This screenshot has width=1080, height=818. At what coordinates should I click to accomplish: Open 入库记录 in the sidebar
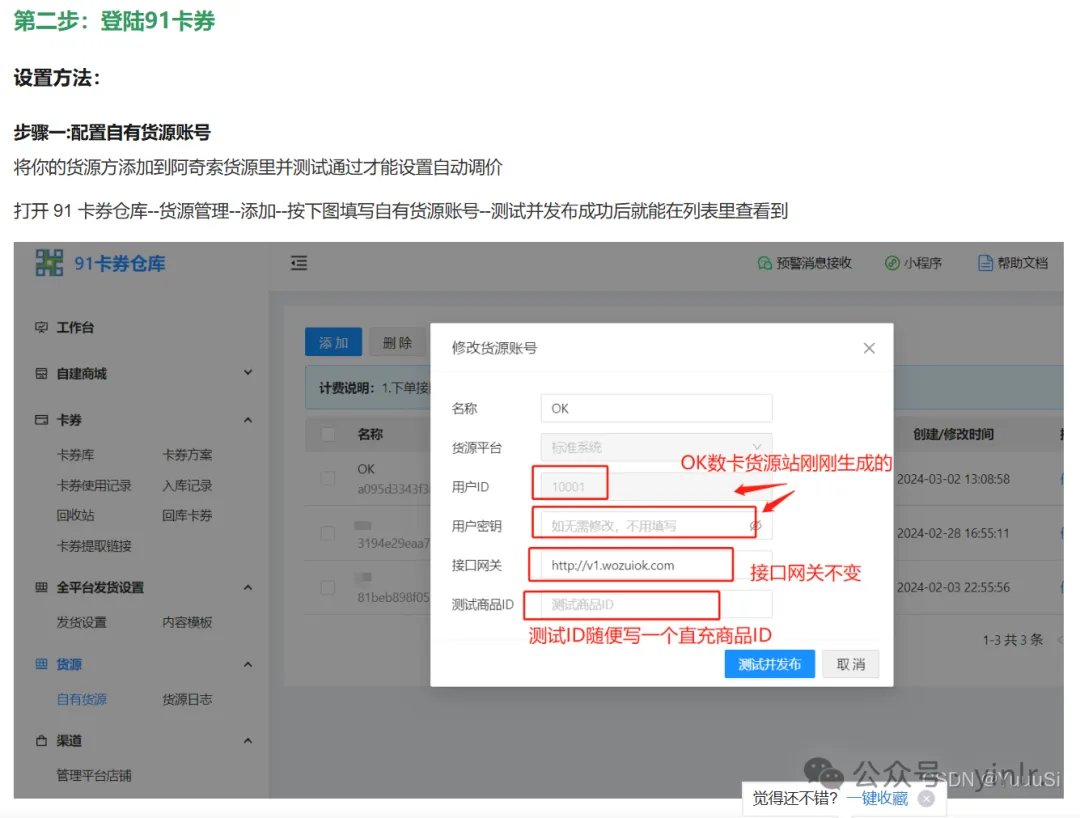187,485
